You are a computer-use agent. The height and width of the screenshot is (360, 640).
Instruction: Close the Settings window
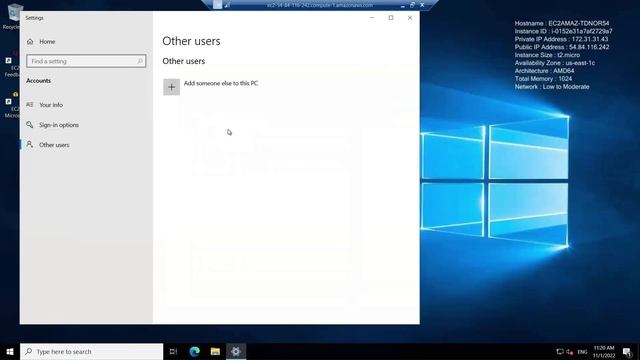tap(410, 18)
